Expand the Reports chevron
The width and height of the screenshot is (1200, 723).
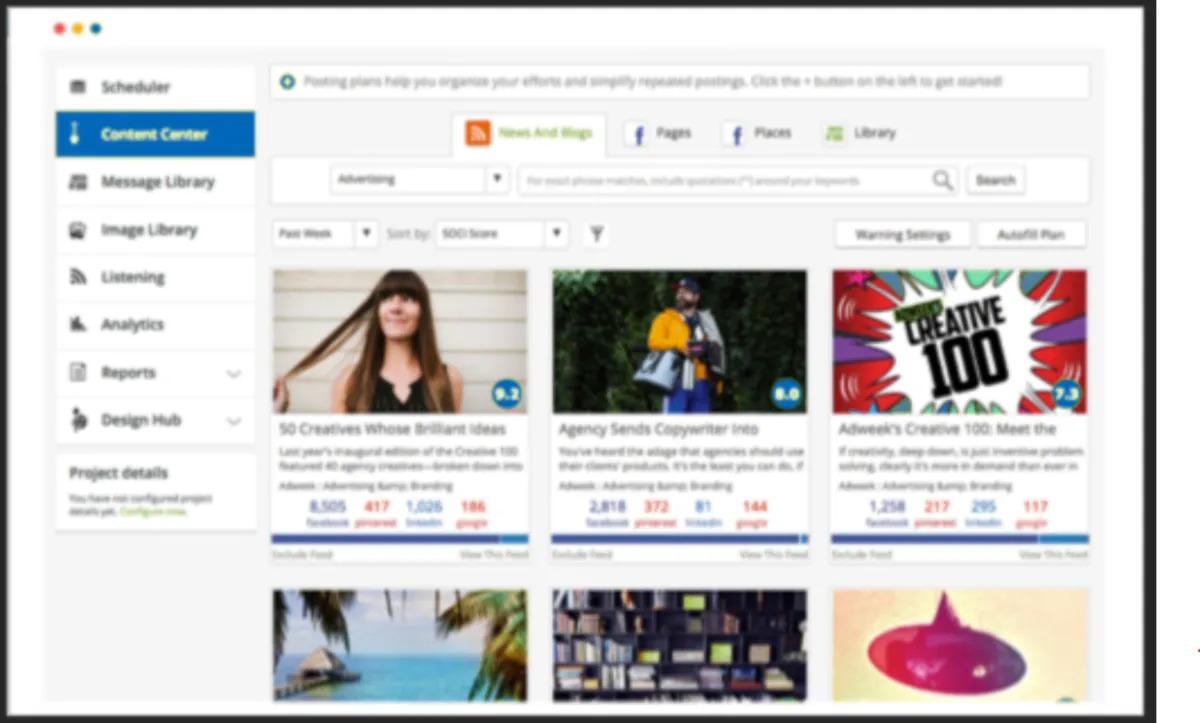click(x=234, y=374)
